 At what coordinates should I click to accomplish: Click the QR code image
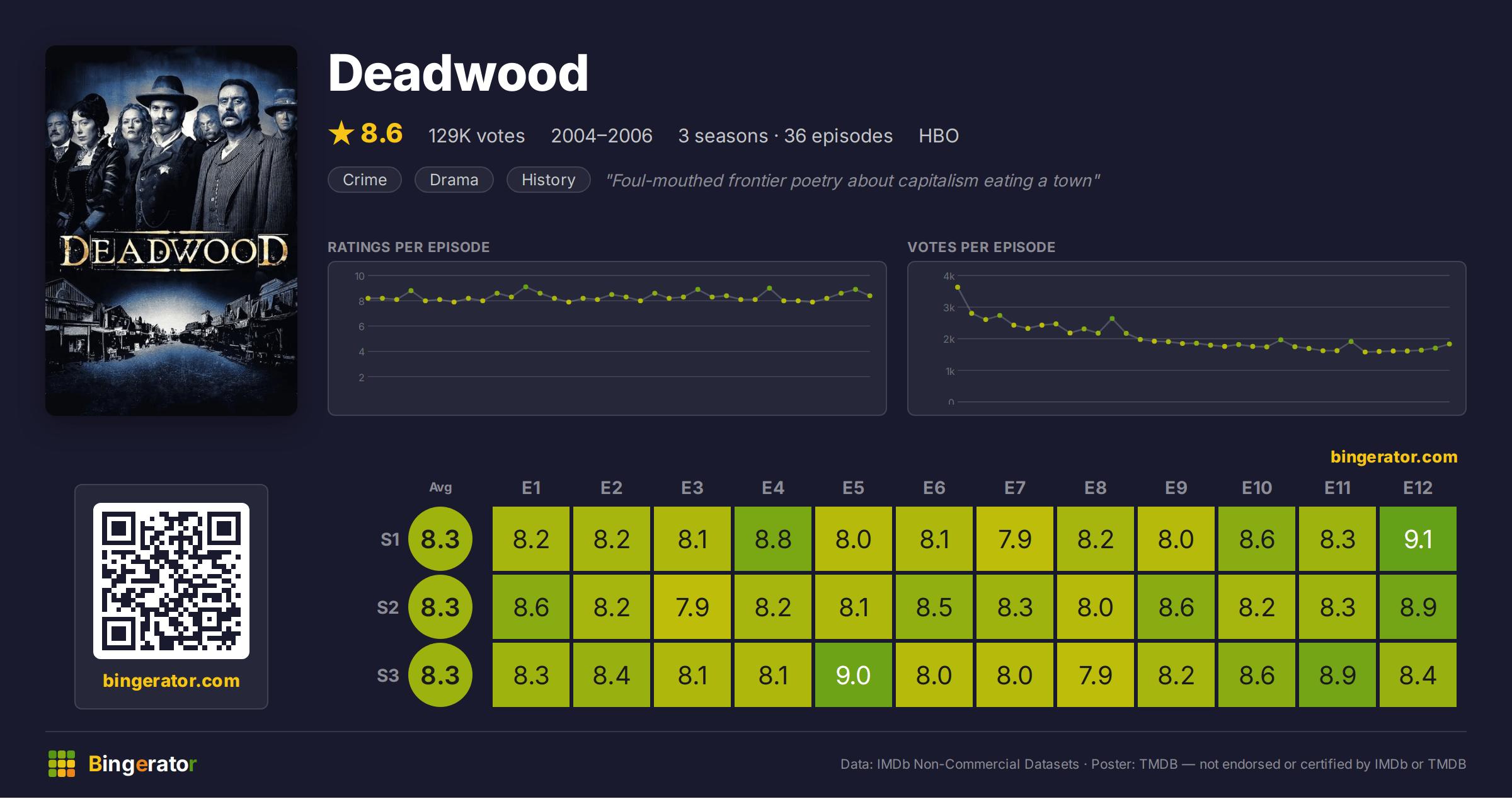click(171, 581)
